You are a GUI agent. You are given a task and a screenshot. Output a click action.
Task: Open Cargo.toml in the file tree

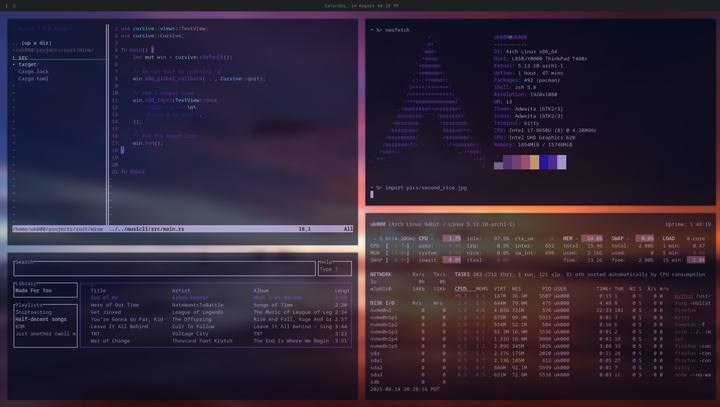coord(33,79)
